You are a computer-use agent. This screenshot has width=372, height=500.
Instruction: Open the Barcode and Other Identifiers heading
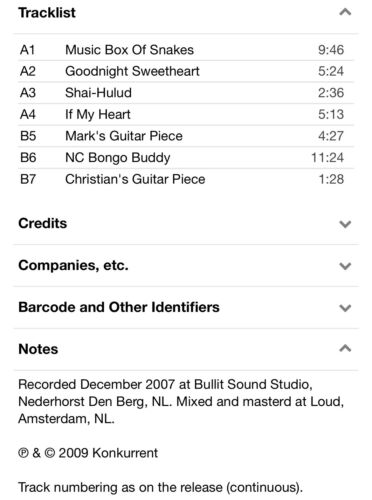119,307
